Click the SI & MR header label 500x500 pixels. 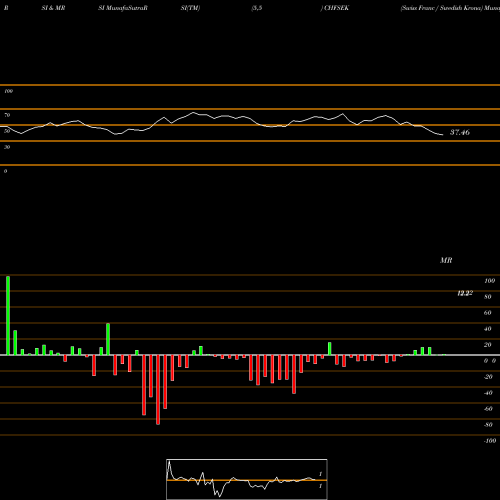[x=53, y=8]
